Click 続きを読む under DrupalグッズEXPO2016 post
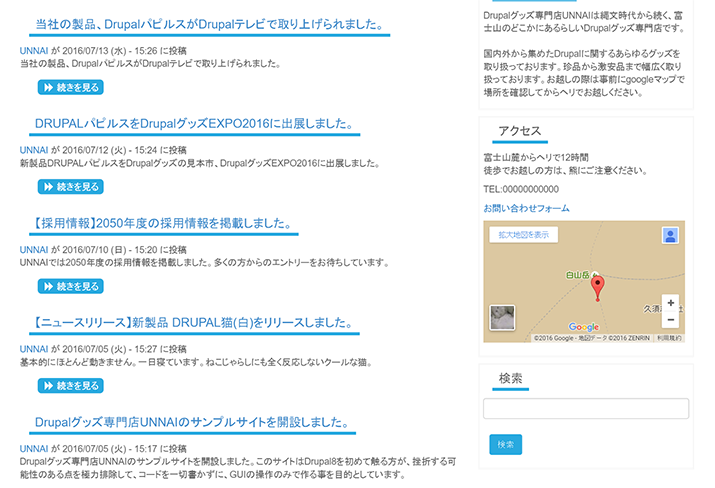 pyautogui.click(x=70, y=186)
